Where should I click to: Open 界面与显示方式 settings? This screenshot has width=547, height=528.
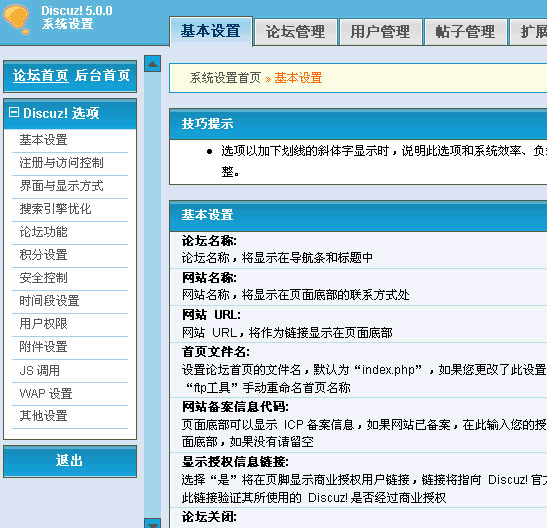tap(62, 186)
